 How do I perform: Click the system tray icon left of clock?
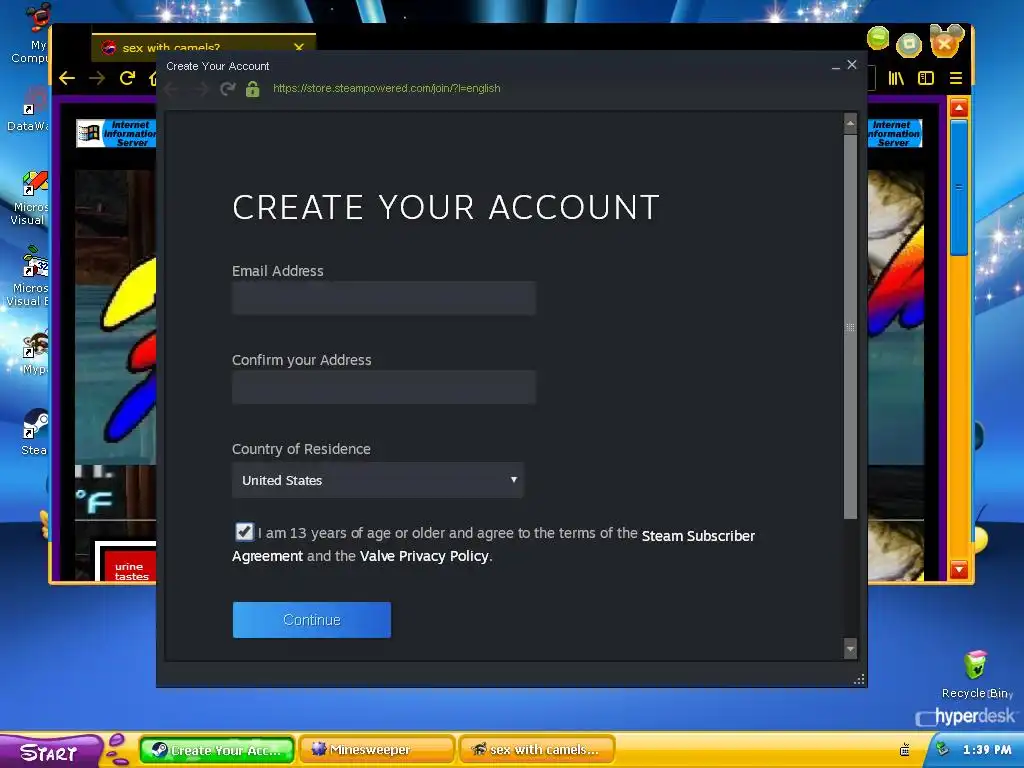click(x=904, y=750)
